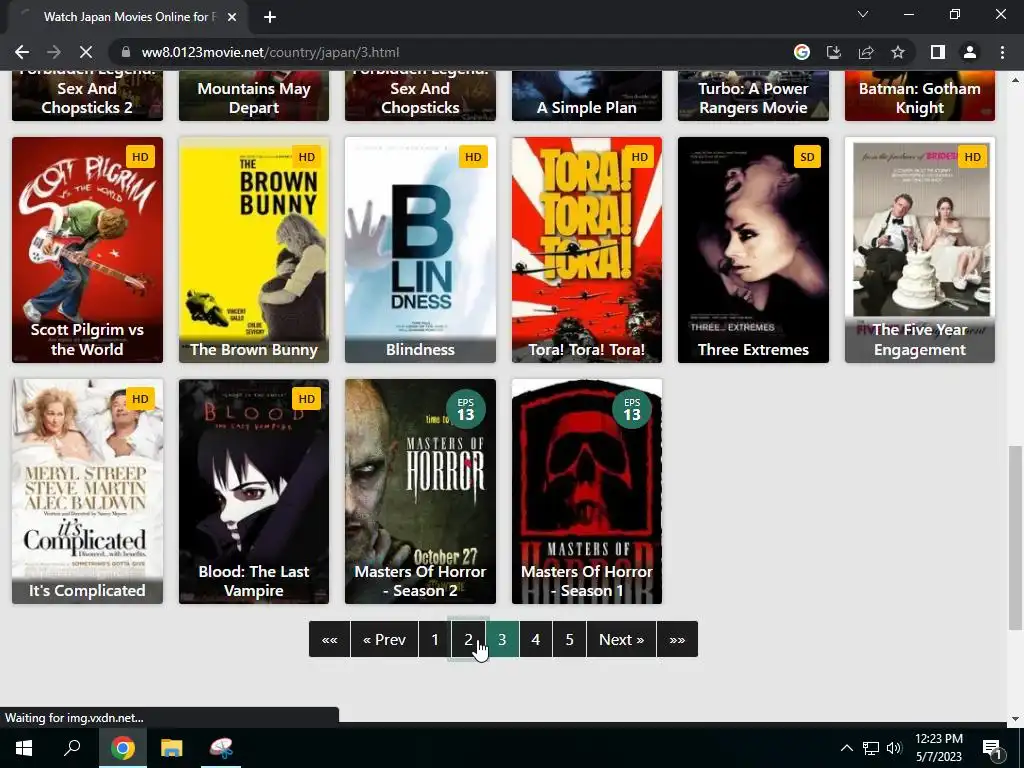Go to first page with «« button
This screenshot has height=768, width=1024.
point(330,639)
